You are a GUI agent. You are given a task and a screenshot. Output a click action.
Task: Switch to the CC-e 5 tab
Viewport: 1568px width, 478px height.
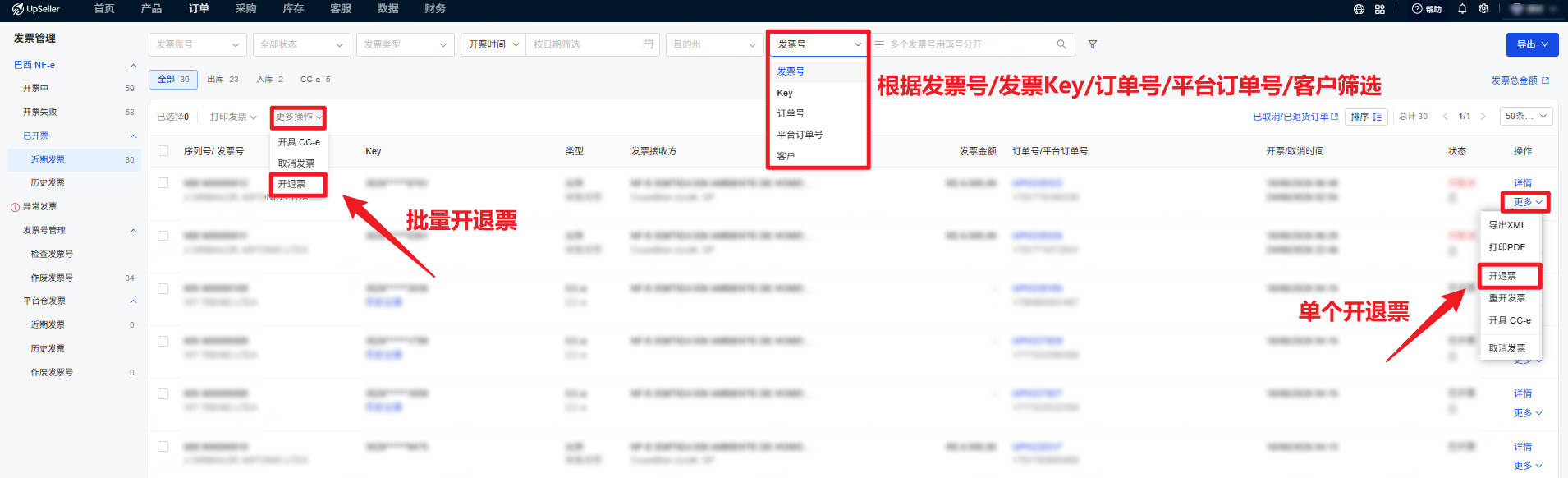coord(315,80)
